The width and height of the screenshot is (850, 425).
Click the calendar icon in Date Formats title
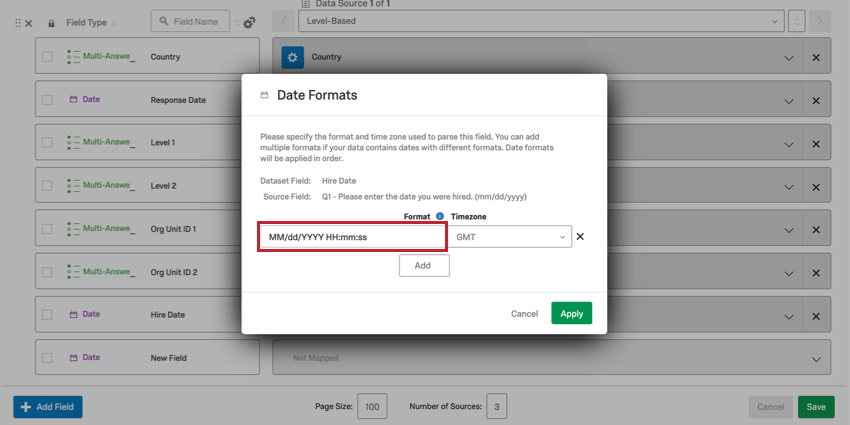pos(265,95)
